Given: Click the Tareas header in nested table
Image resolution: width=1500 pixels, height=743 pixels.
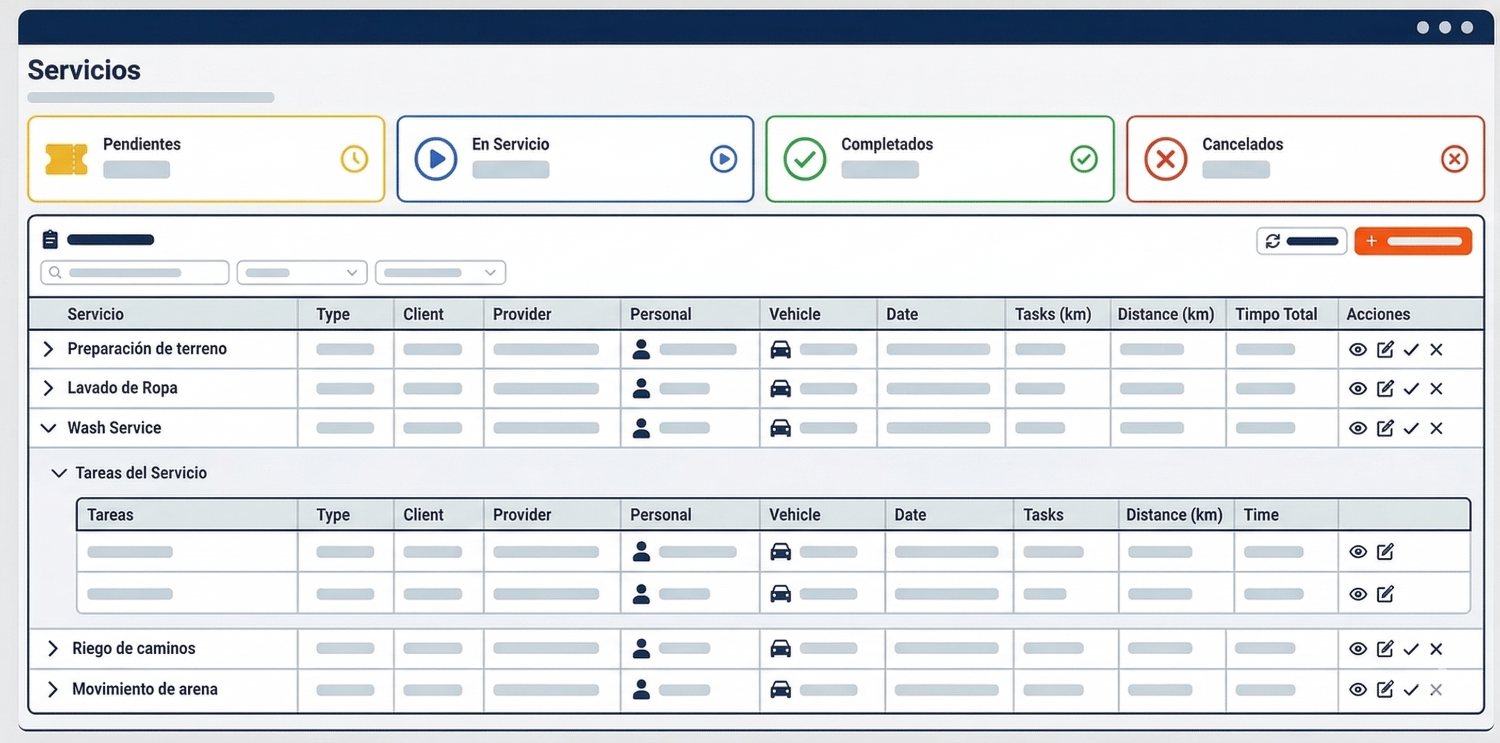Looking at the screenshot, I should (x=110, y=515).
